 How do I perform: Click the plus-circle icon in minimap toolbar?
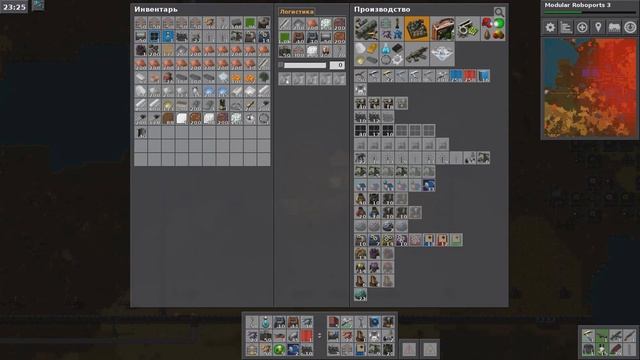point(582,27)
